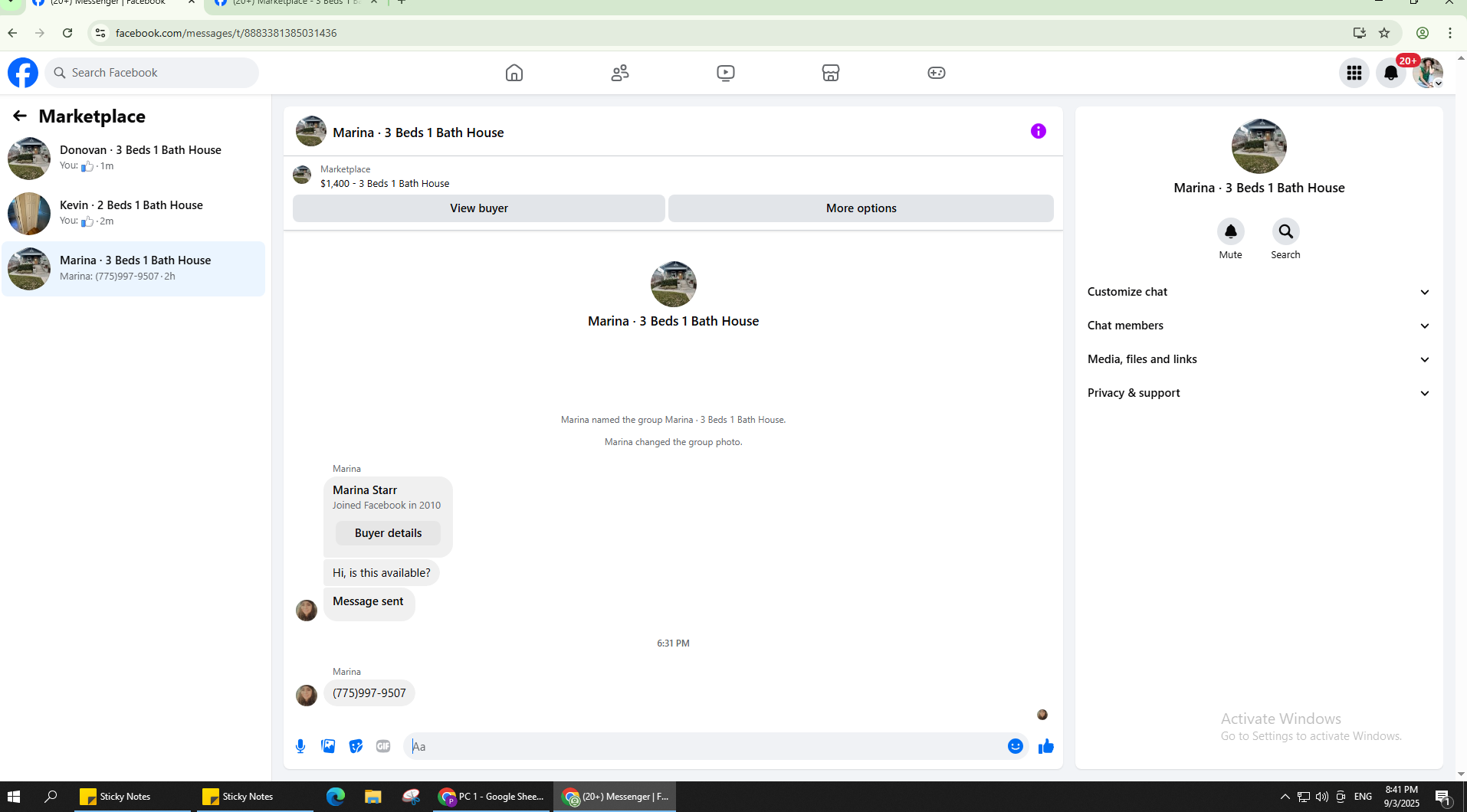
Task: Click Marina's avatar beside phone number message
Action: pyautogui.click(x=307, y=695)
